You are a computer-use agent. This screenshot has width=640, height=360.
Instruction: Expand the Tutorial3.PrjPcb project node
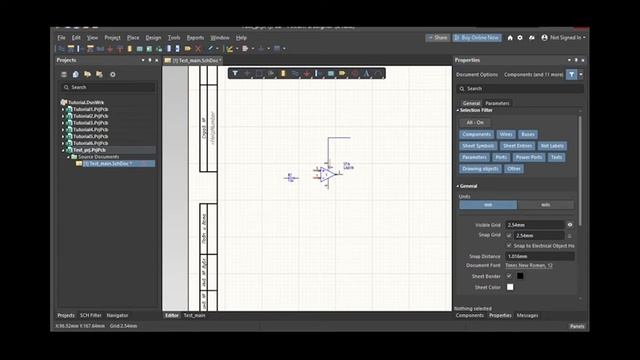coord(63,123)
